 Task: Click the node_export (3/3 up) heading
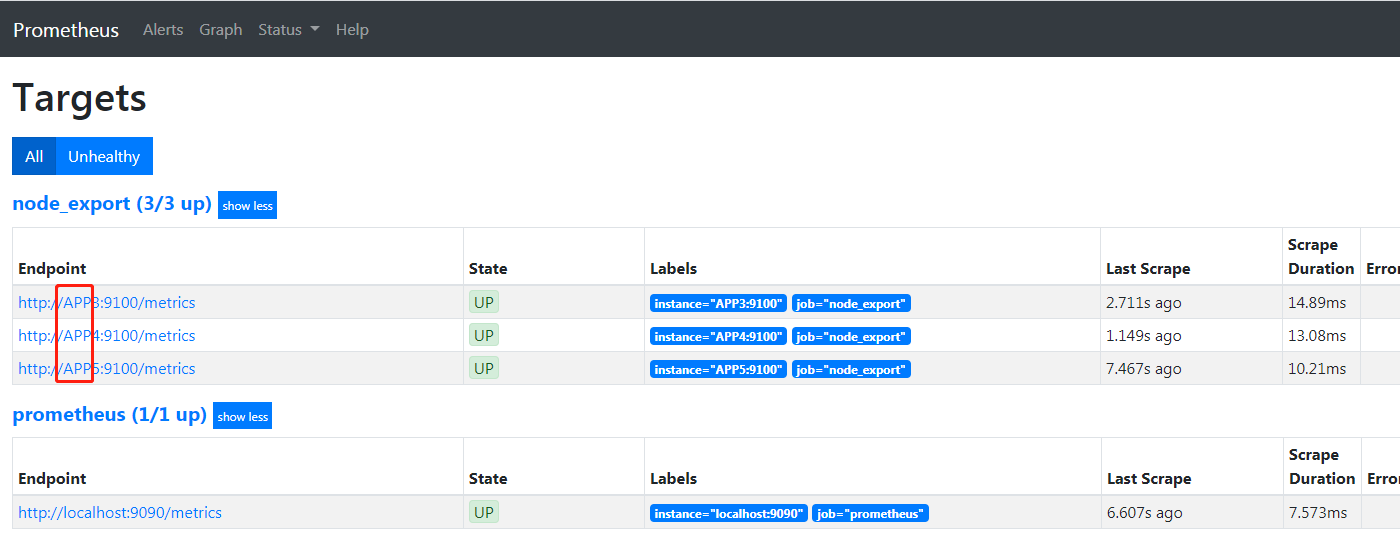(x=112, y=204)
